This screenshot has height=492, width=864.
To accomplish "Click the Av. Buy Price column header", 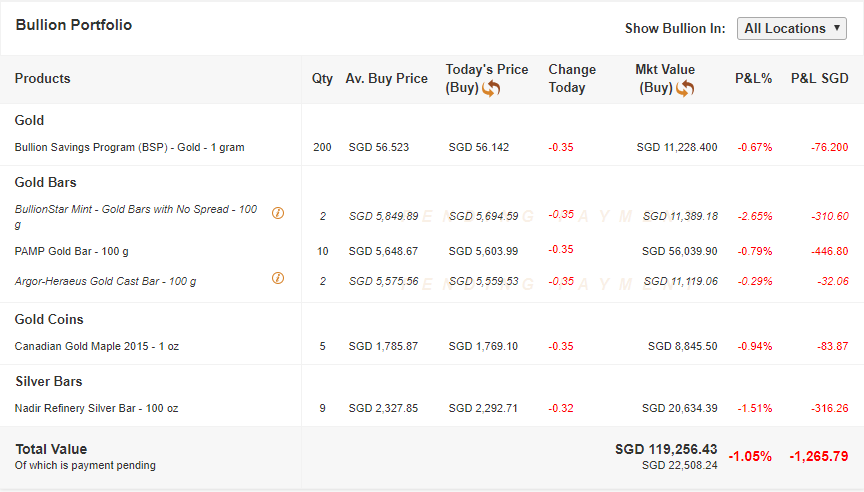I will [x=386, y=78].
